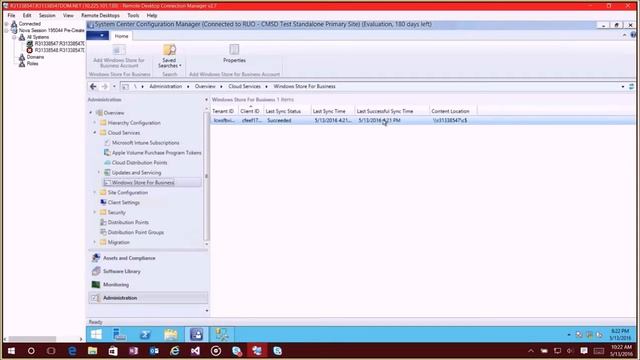Go forward using the navigation arrow
640x360 pixels.
click(104, 87)
